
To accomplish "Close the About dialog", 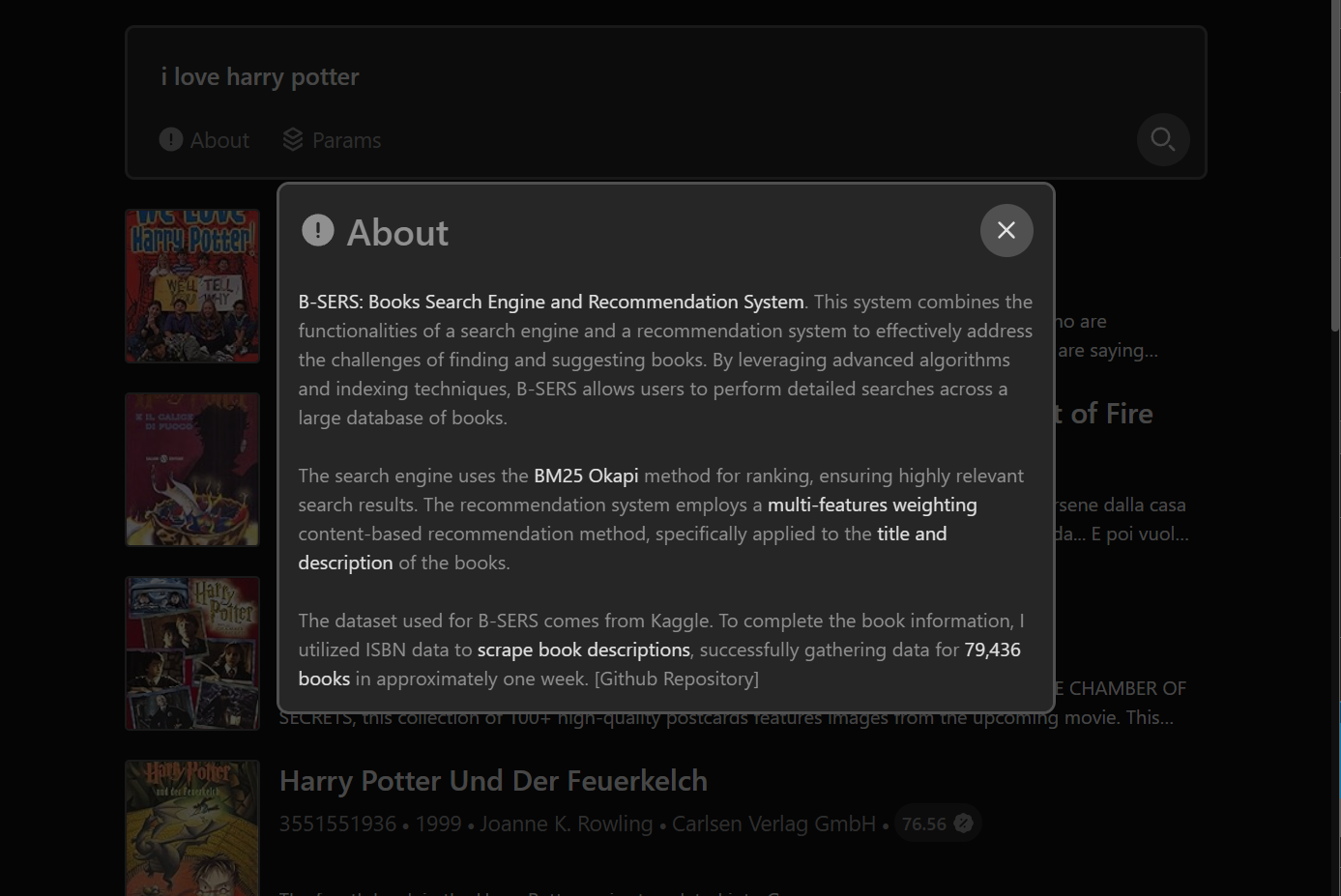I will (1006, 230).
